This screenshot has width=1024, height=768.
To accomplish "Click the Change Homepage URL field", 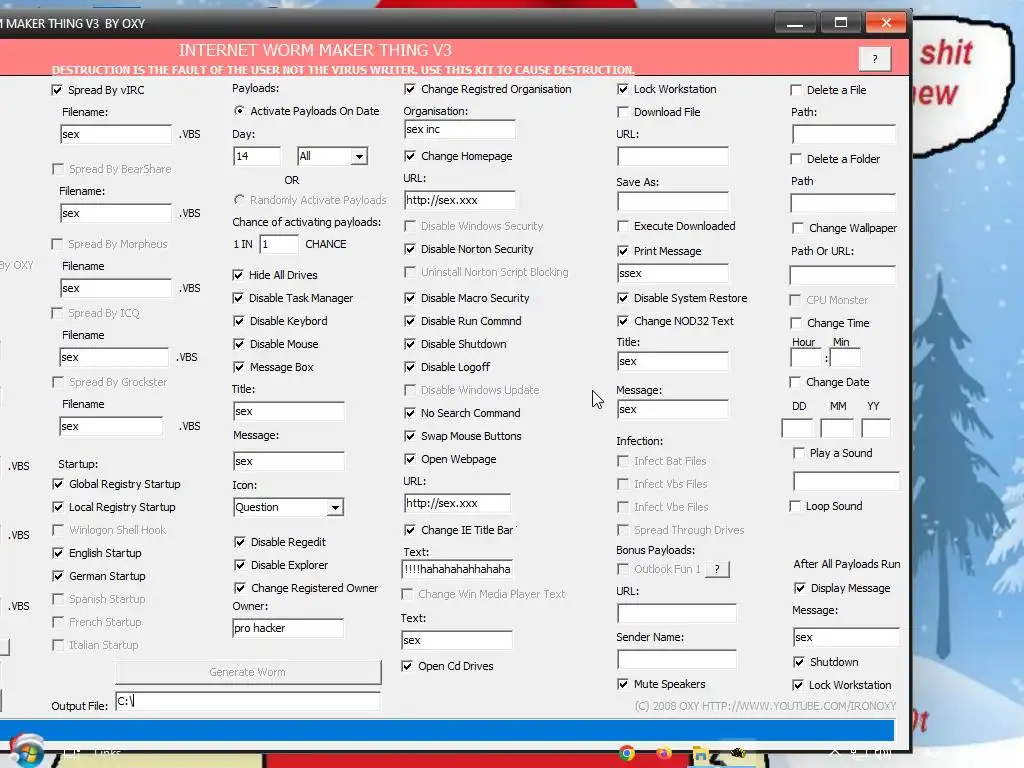I will (460, 200).
